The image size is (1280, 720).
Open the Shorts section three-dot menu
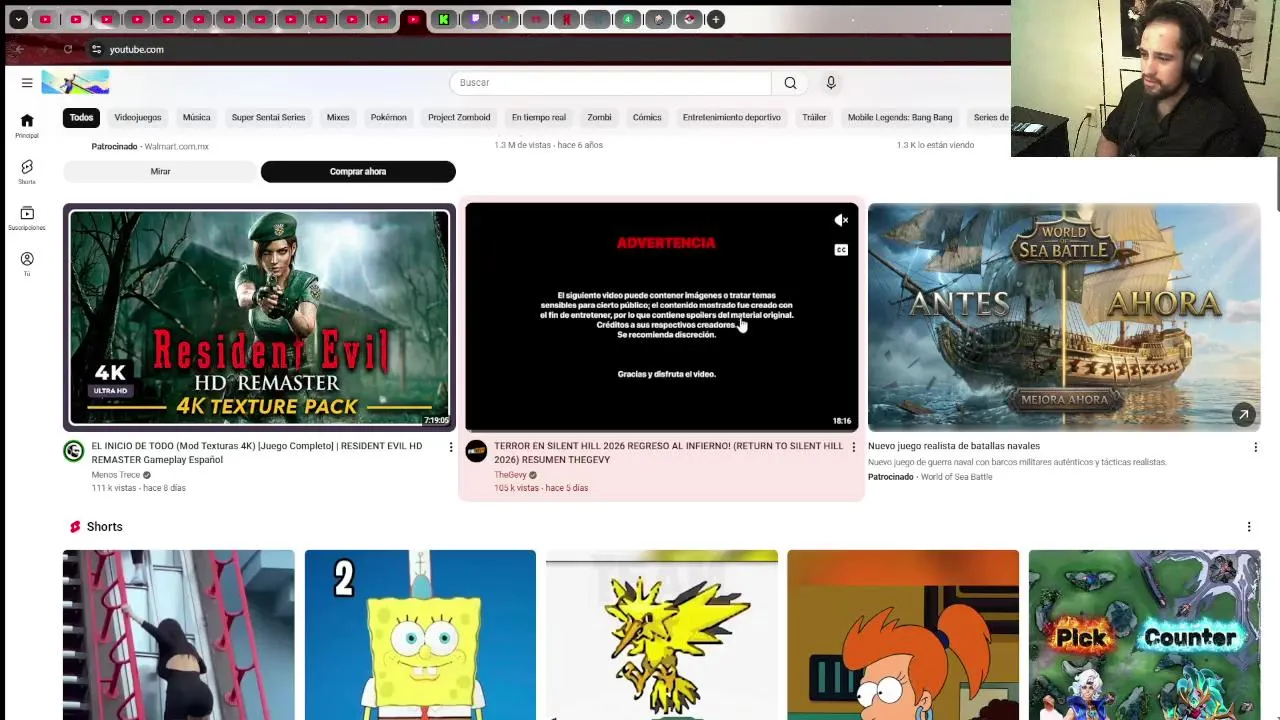[x=1248, y=527]
